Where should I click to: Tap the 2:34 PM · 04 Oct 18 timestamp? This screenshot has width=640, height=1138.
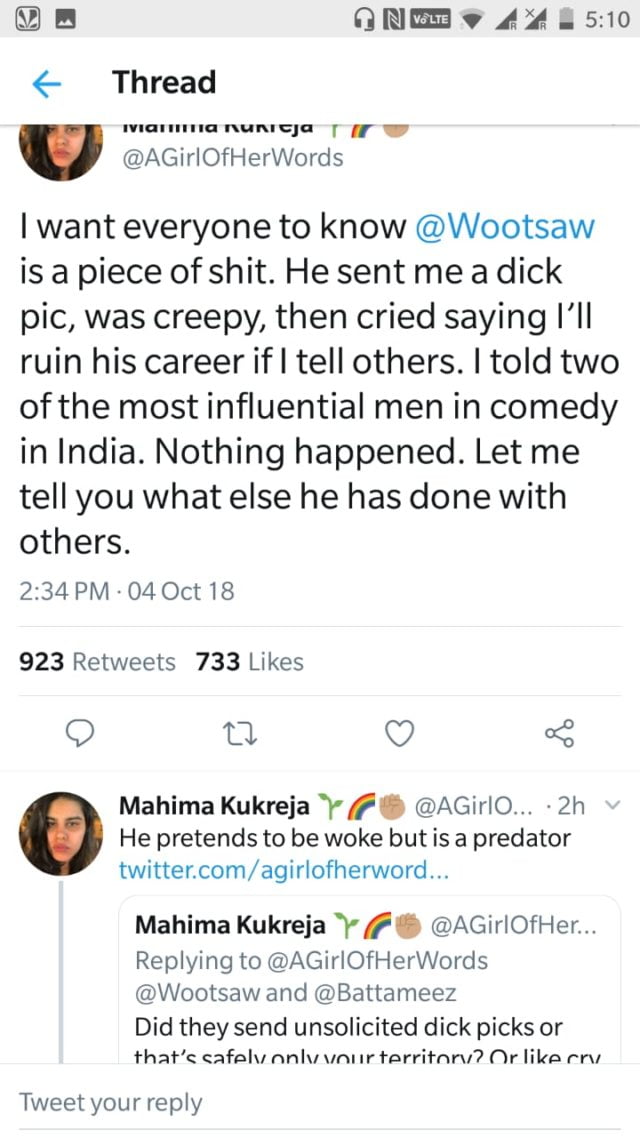[x=127, y=591]
